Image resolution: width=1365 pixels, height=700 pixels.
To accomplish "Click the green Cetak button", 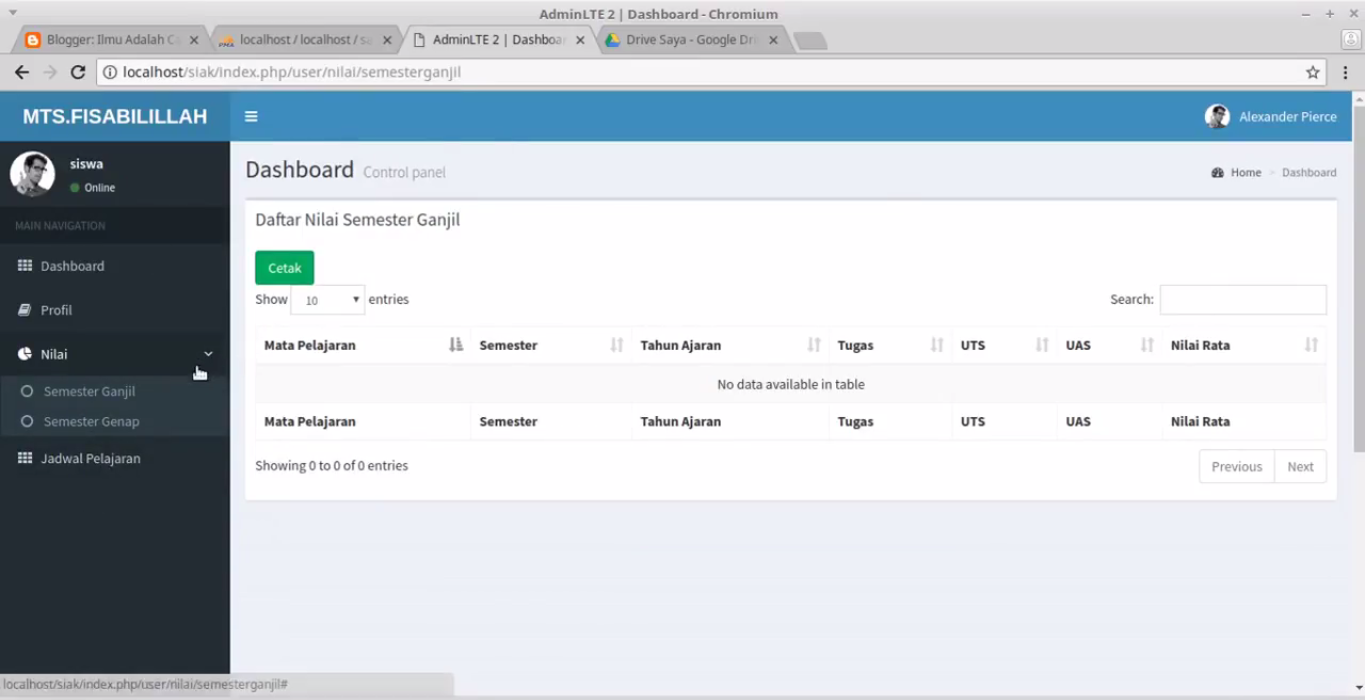I will pos(284,268).
